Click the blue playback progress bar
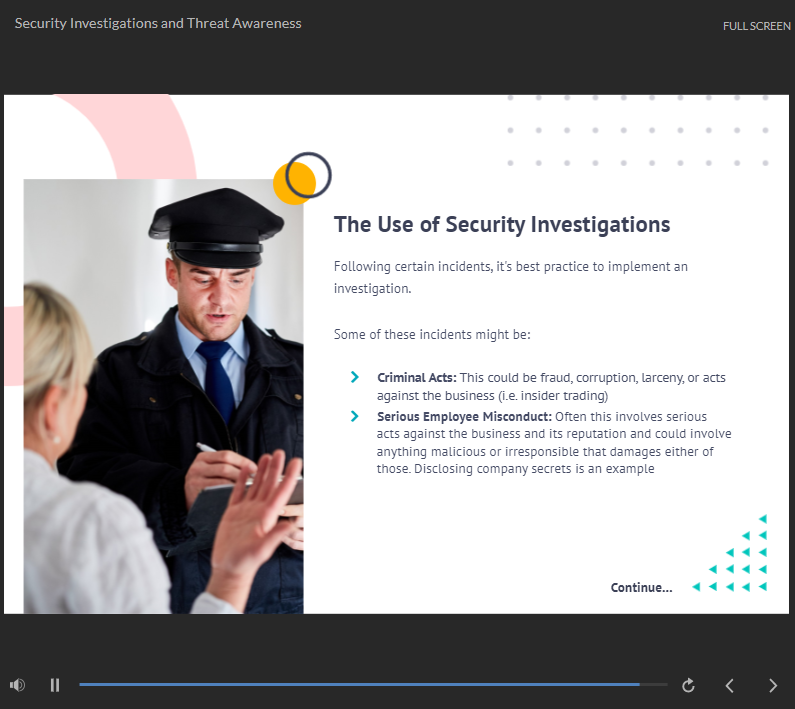 (x=360, y=684)
